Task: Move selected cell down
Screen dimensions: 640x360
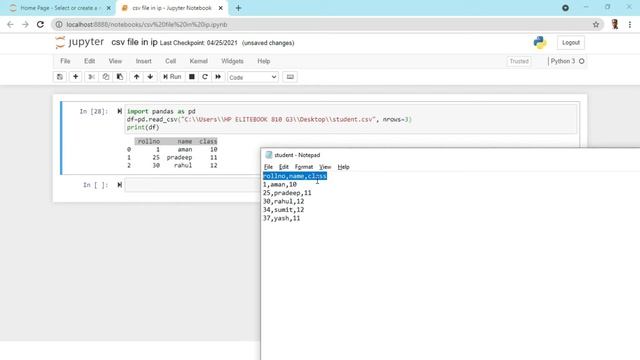Action: point(150,77)
